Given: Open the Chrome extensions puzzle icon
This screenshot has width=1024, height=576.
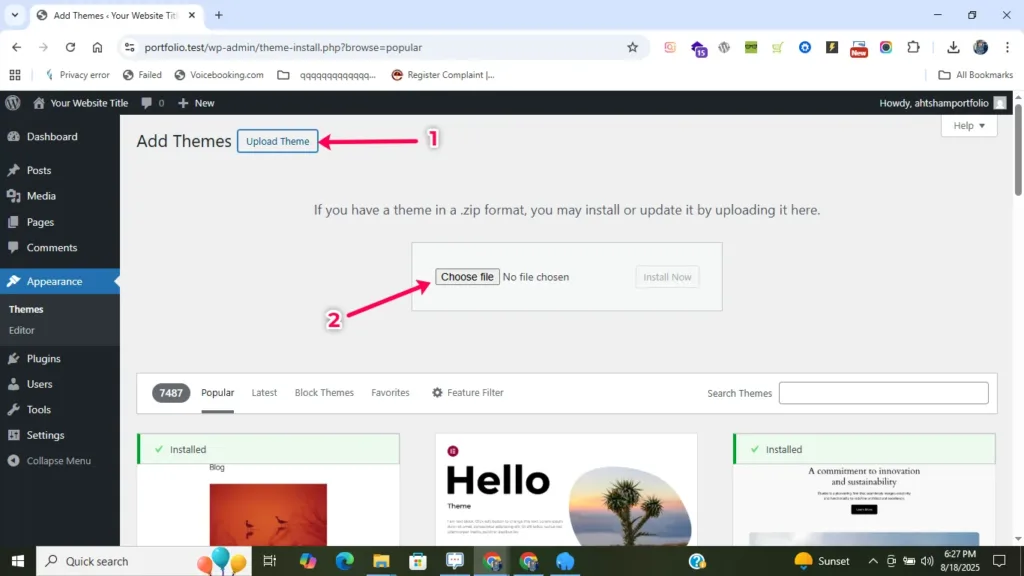Looking at the screenshot, I should (x=913, y=47).
